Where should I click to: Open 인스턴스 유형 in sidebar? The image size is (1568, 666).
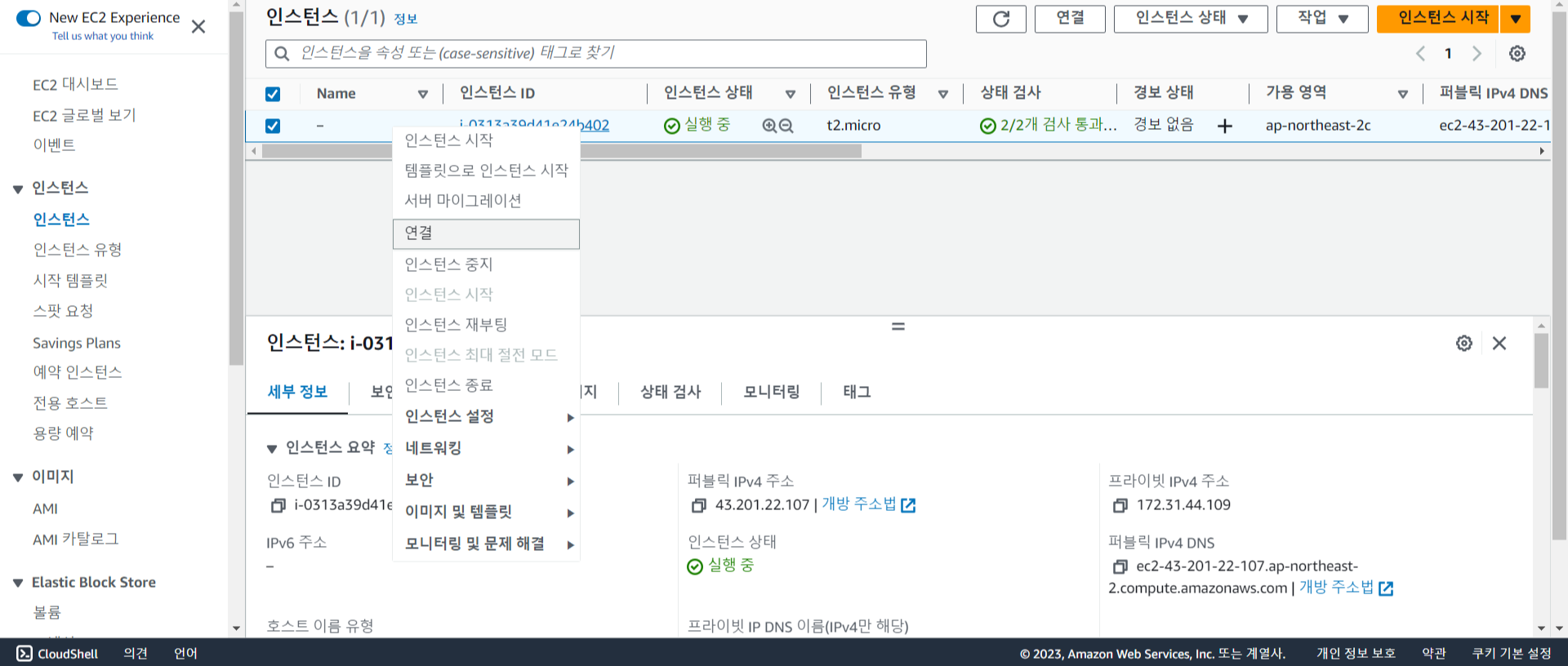click(x=78, y=251)
